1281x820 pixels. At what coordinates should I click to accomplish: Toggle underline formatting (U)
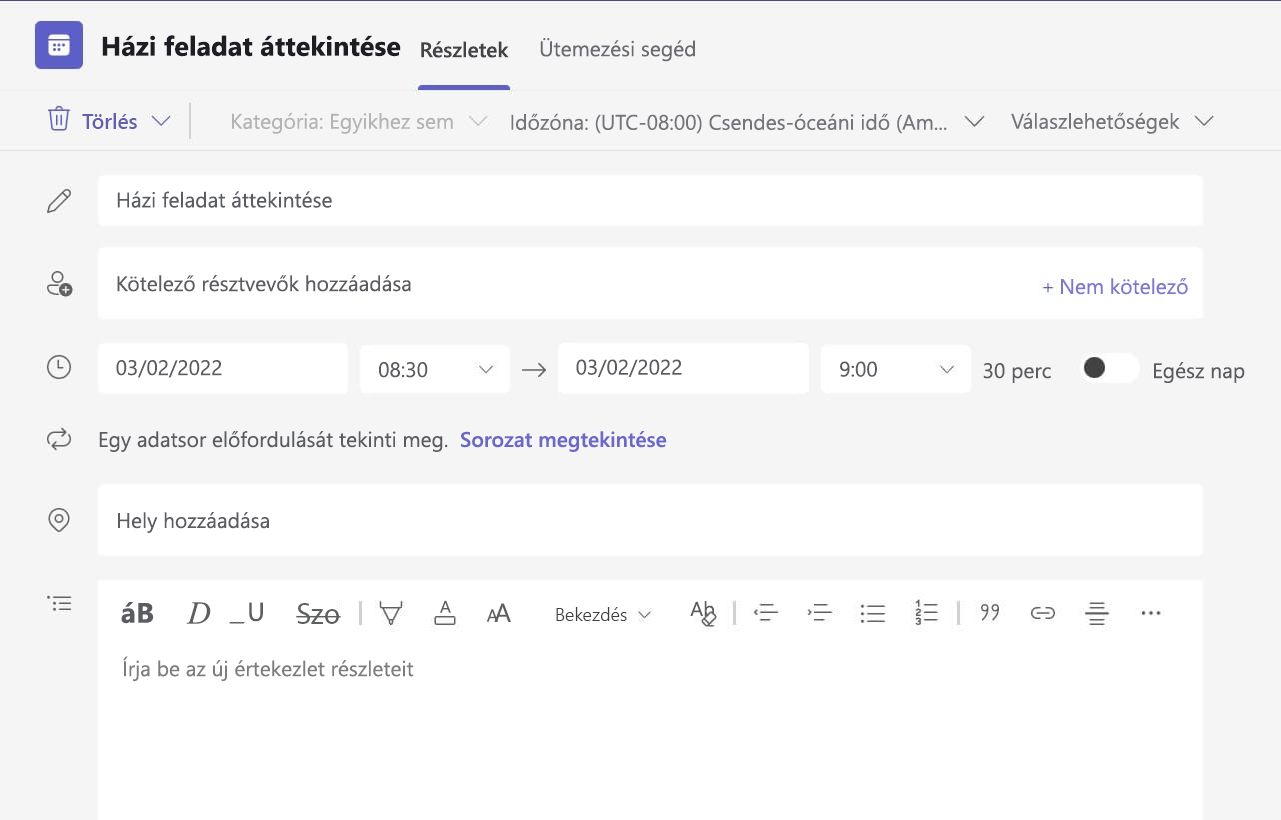click(247, 613)
